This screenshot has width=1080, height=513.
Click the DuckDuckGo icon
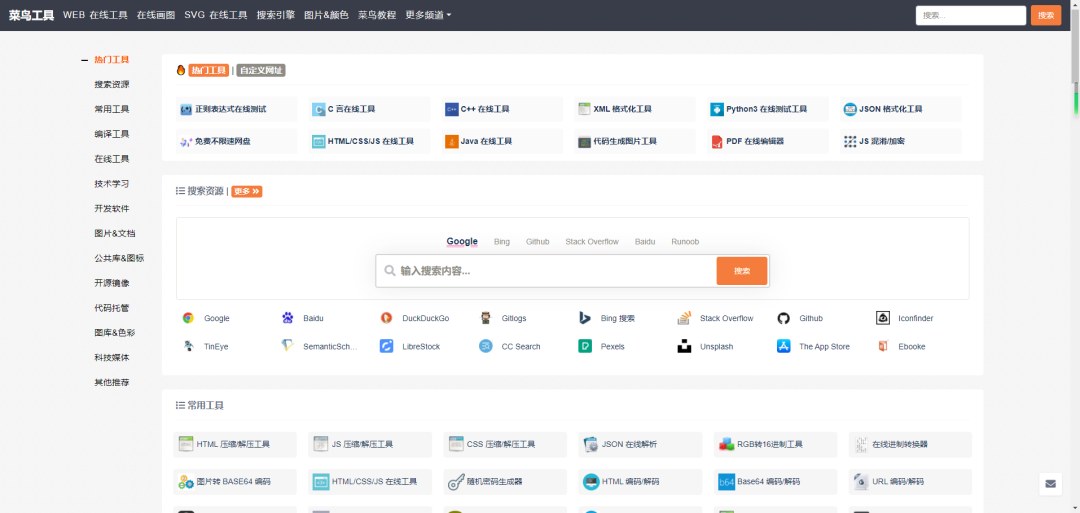(386, 318)
